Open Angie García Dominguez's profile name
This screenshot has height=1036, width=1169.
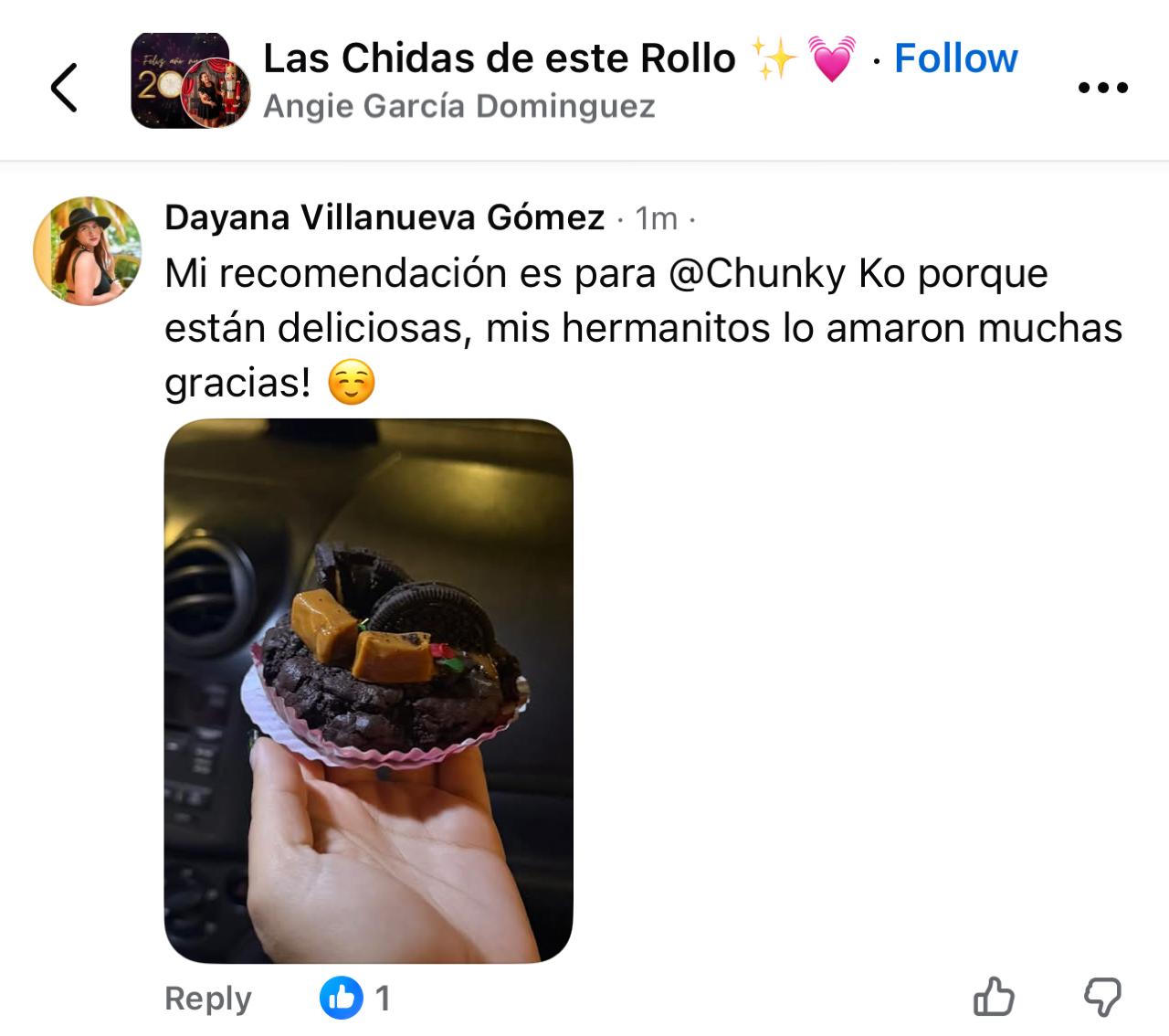tap(459, 106)
